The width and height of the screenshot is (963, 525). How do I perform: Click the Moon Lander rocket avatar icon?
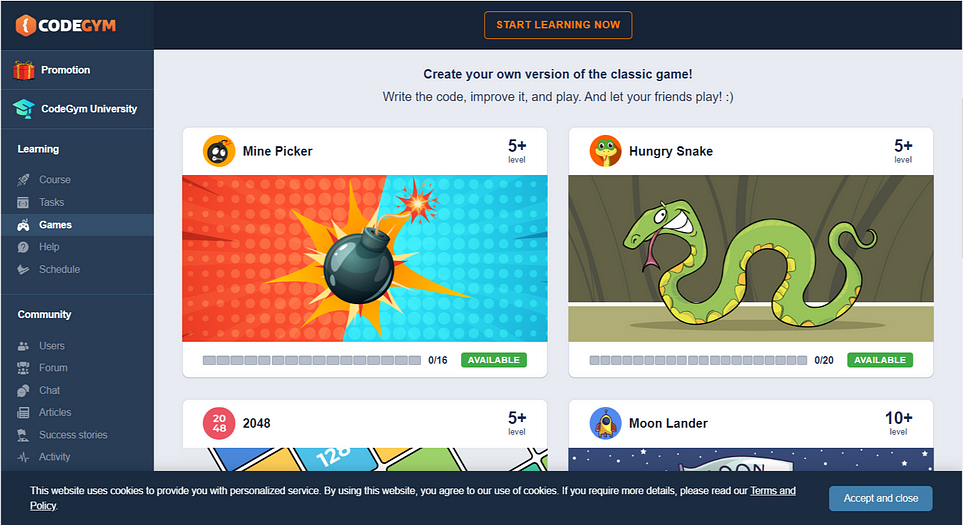[606, 423]
